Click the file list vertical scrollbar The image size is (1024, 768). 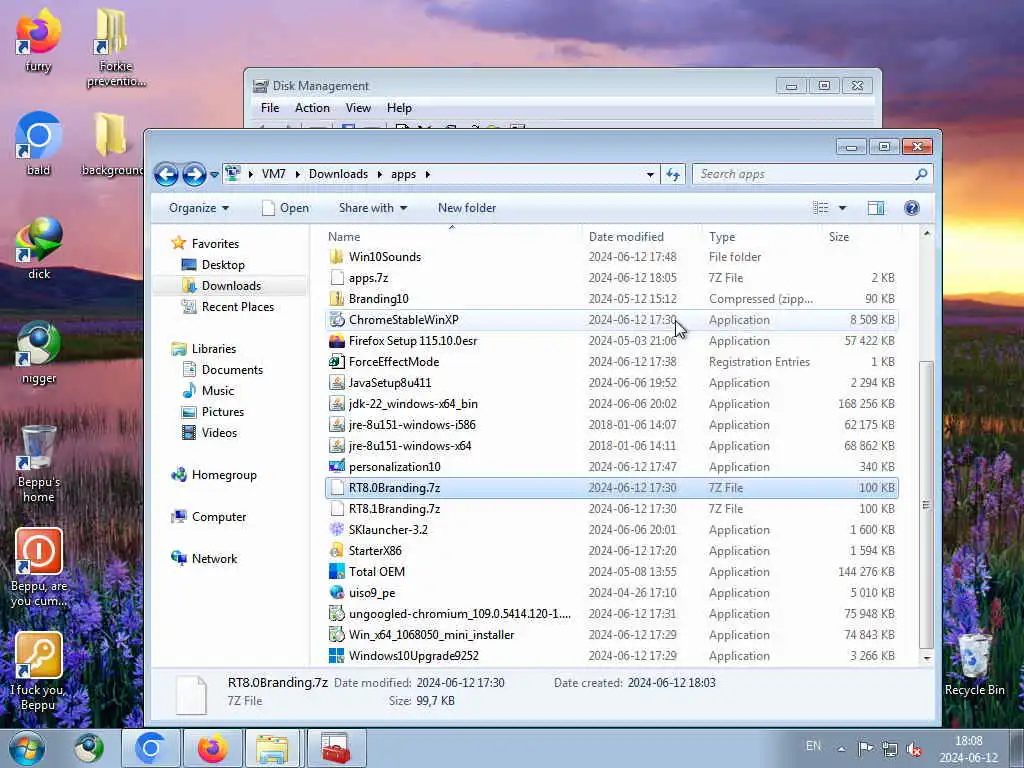point(926,504)
